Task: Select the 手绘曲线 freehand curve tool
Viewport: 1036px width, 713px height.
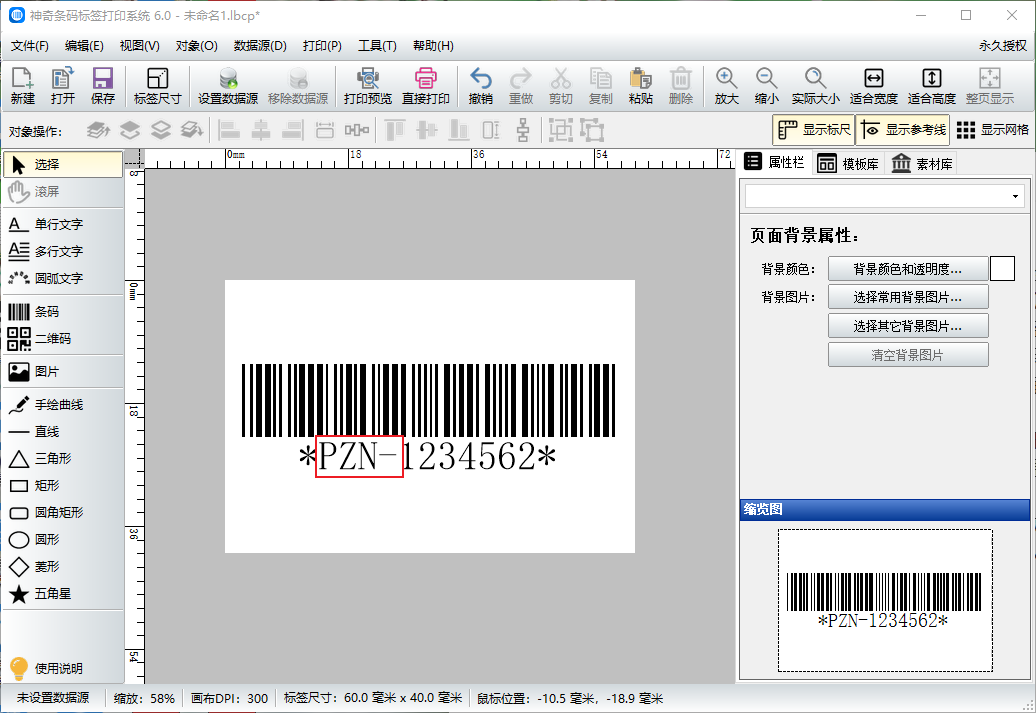Action: 63,404
